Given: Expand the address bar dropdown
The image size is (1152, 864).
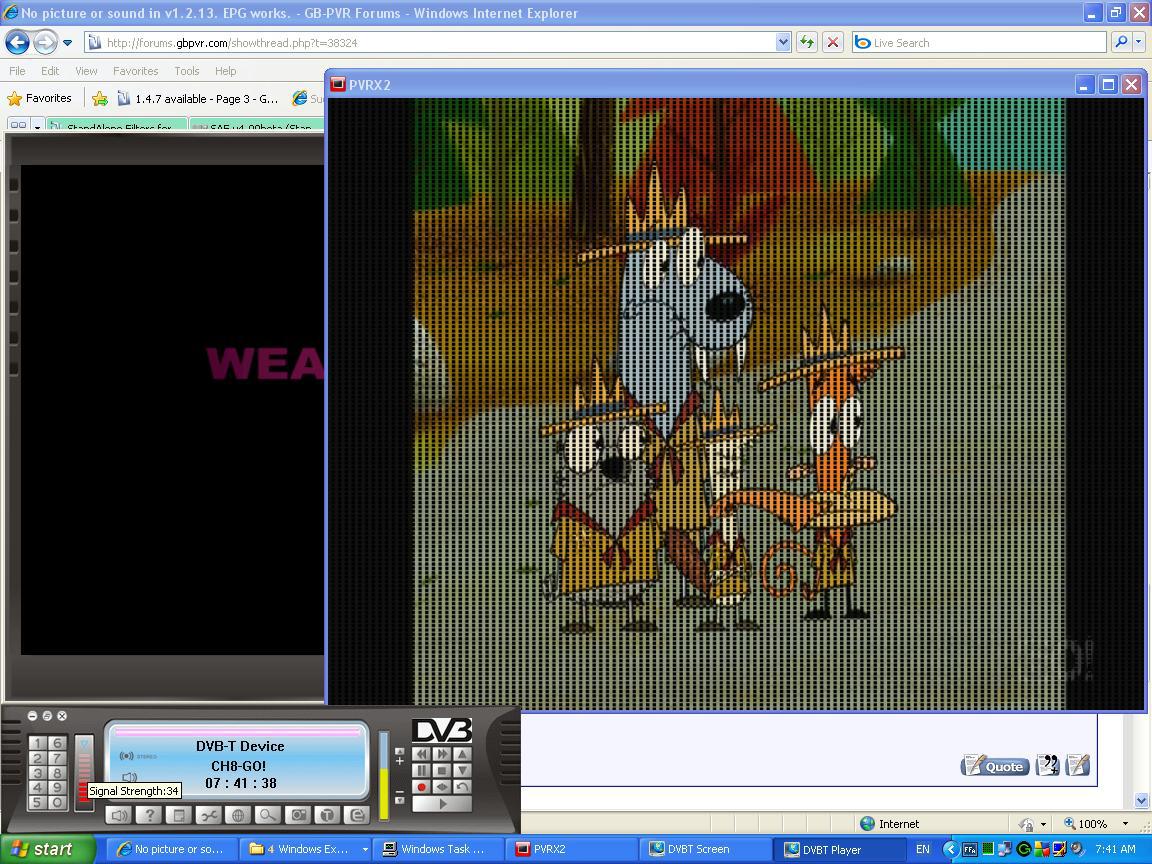Looking at the screenshot, I should click(783, 43).
